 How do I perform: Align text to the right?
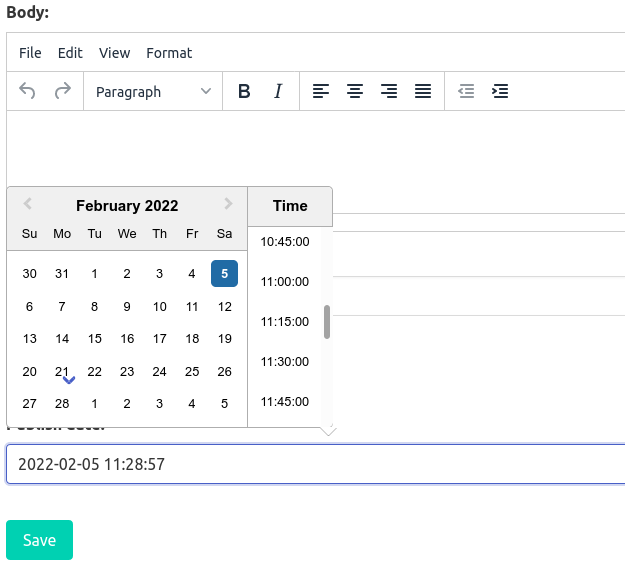pos(389,91)
